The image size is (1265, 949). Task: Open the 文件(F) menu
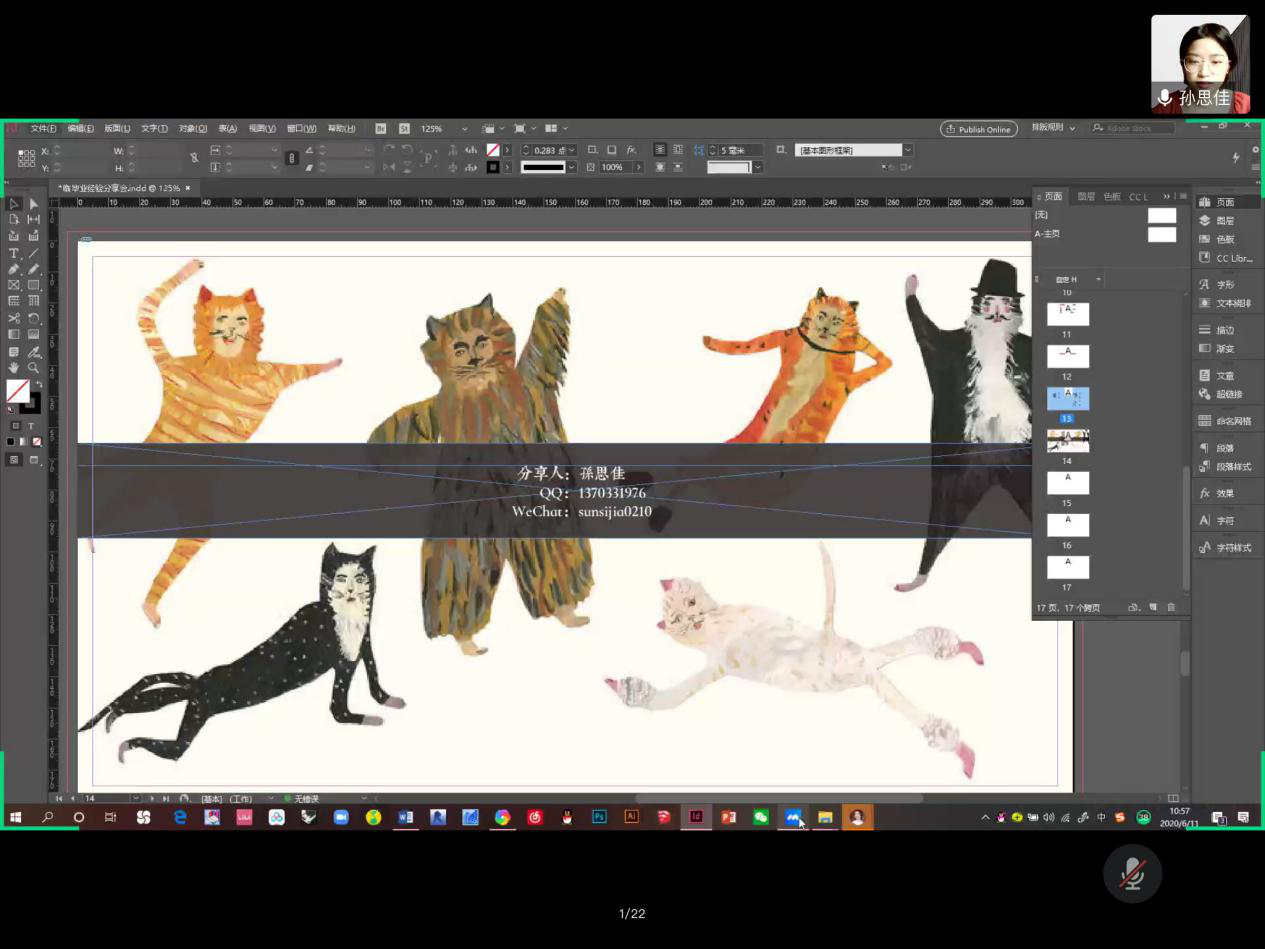click(43, 129)
